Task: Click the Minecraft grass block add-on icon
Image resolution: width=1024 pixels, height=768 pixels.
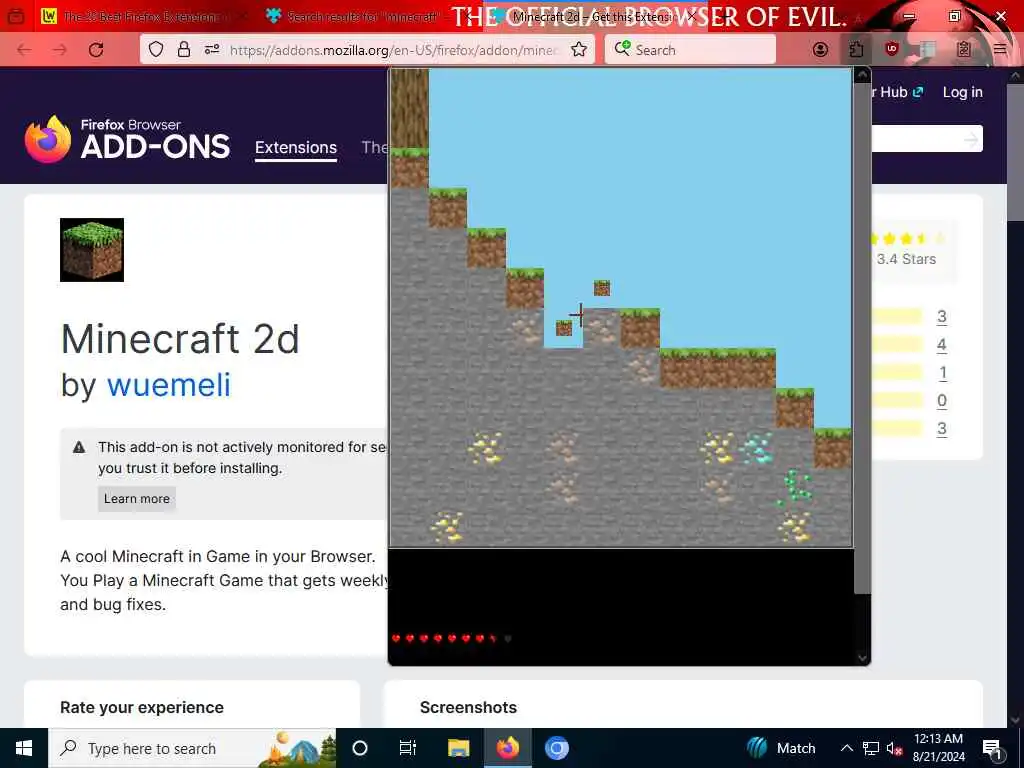Action: coord(92,250)
